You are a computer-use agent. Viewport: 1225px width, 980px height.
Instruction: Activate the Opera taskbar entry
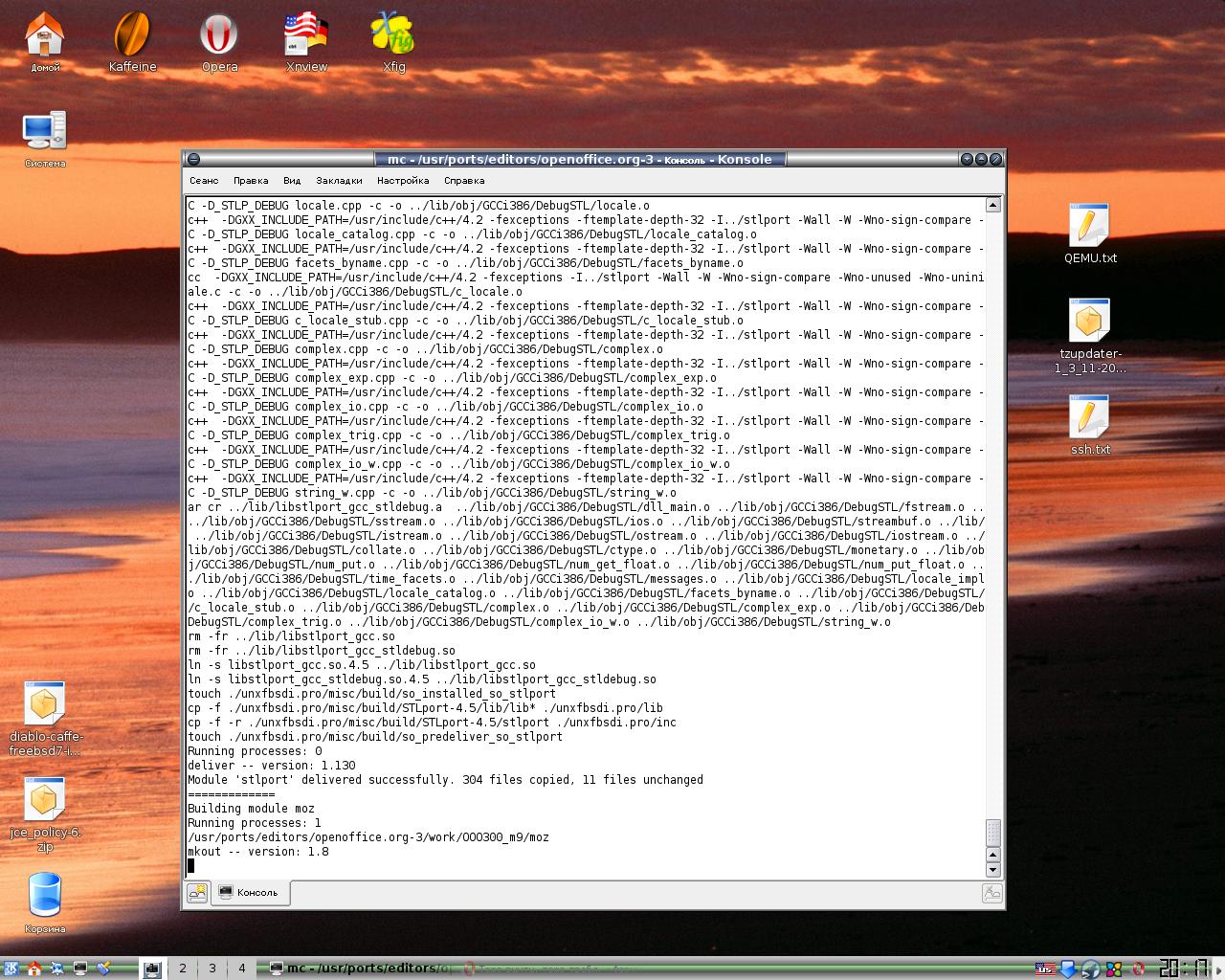550,969
